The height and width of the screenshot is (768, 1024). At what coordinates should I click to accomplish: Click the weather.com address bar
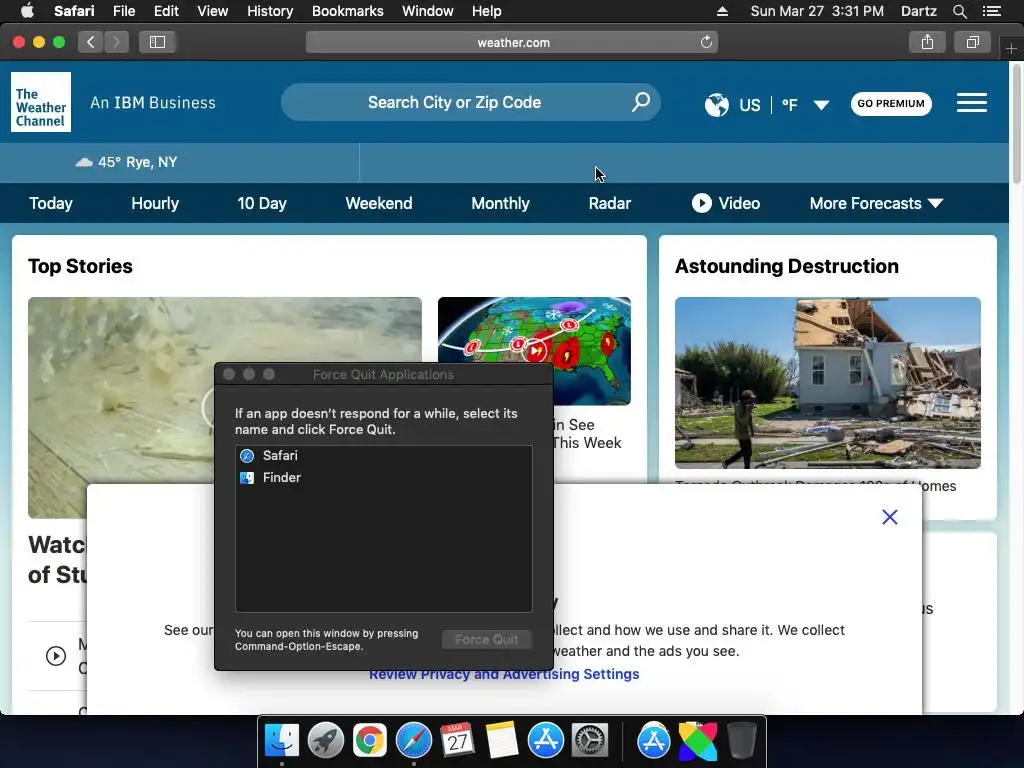[x=512, y=42]
